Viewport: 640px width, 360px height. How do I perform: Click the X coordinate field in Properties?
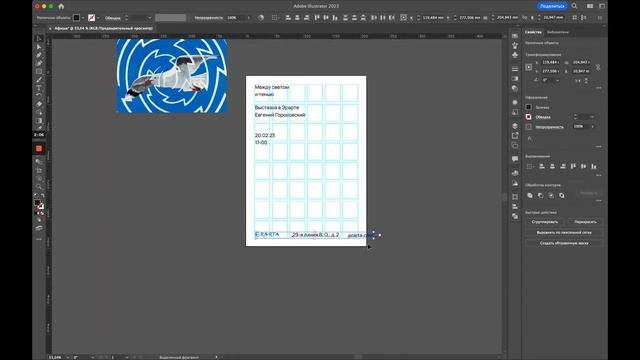[550, 62]
